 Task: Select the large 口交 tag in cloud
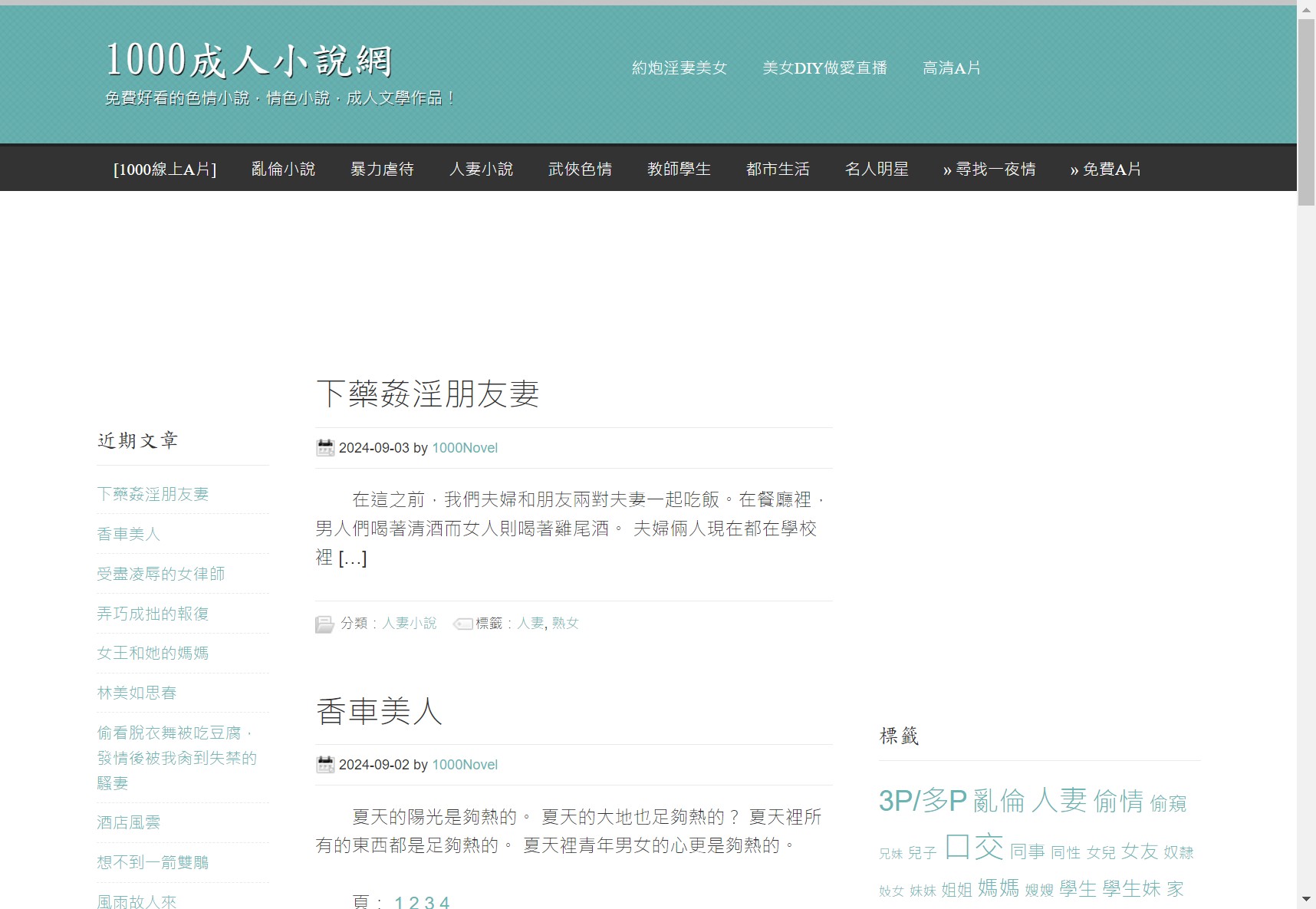tap(975, 846)
